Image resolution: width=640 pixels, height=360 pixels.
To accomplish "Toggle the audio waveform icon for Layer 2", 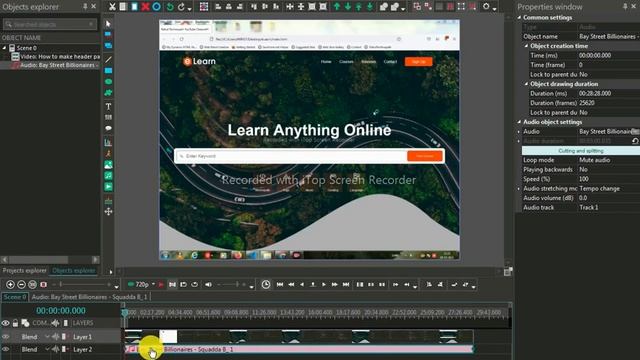I will click(56, 349).
